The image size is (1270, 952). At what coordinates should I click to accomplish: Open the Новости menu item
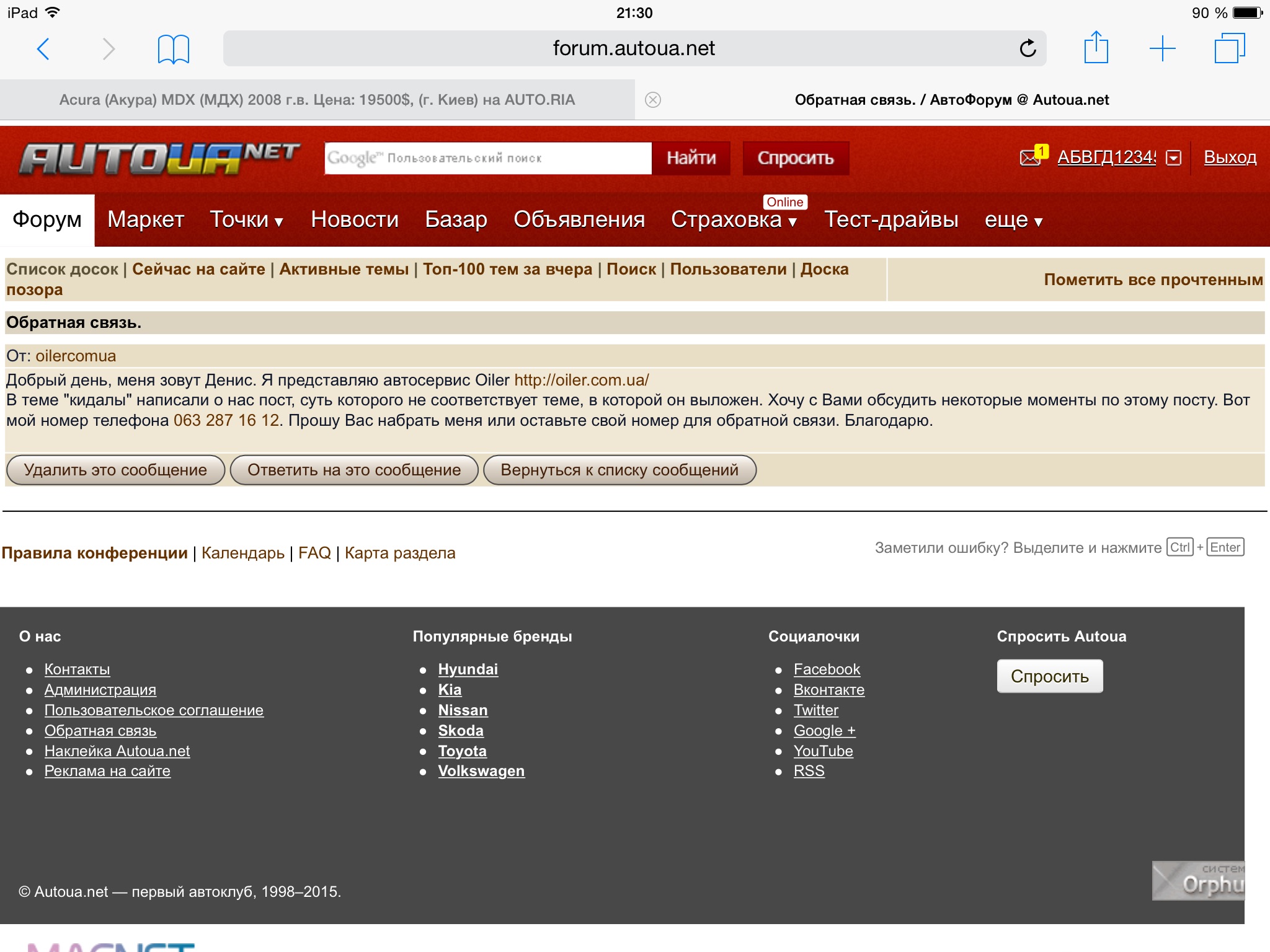click(x=355, y=219)
